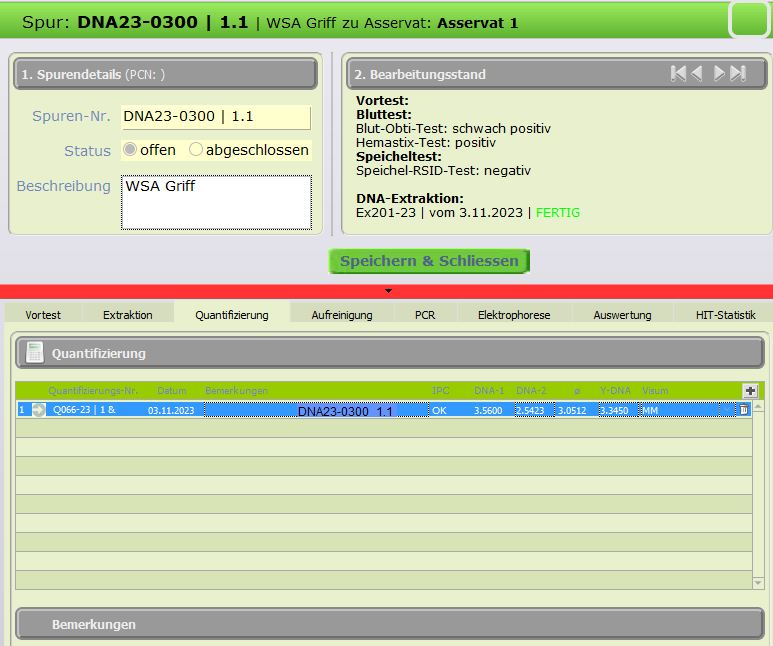Click the 'Speichel-RSID-Test: negativ' line
The height and width of the screenshot is (646, 773).
(443, 171)
